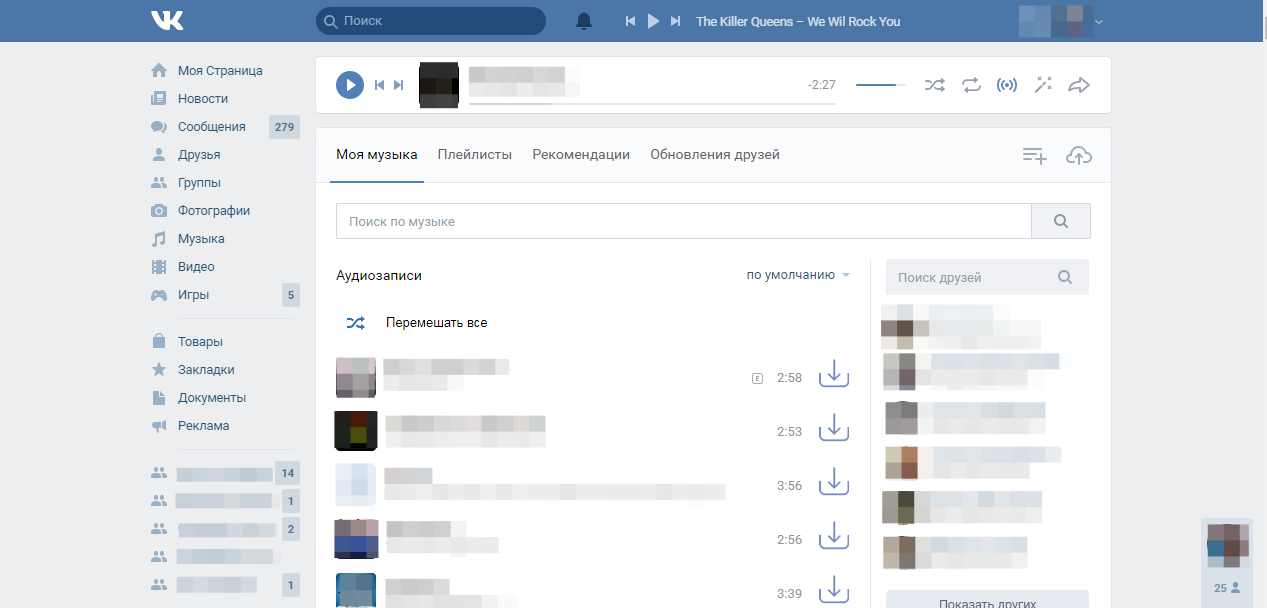This screenshot has height=608, width=1267.
Task: Download the first track in the list
Action: tap(833, 374)
